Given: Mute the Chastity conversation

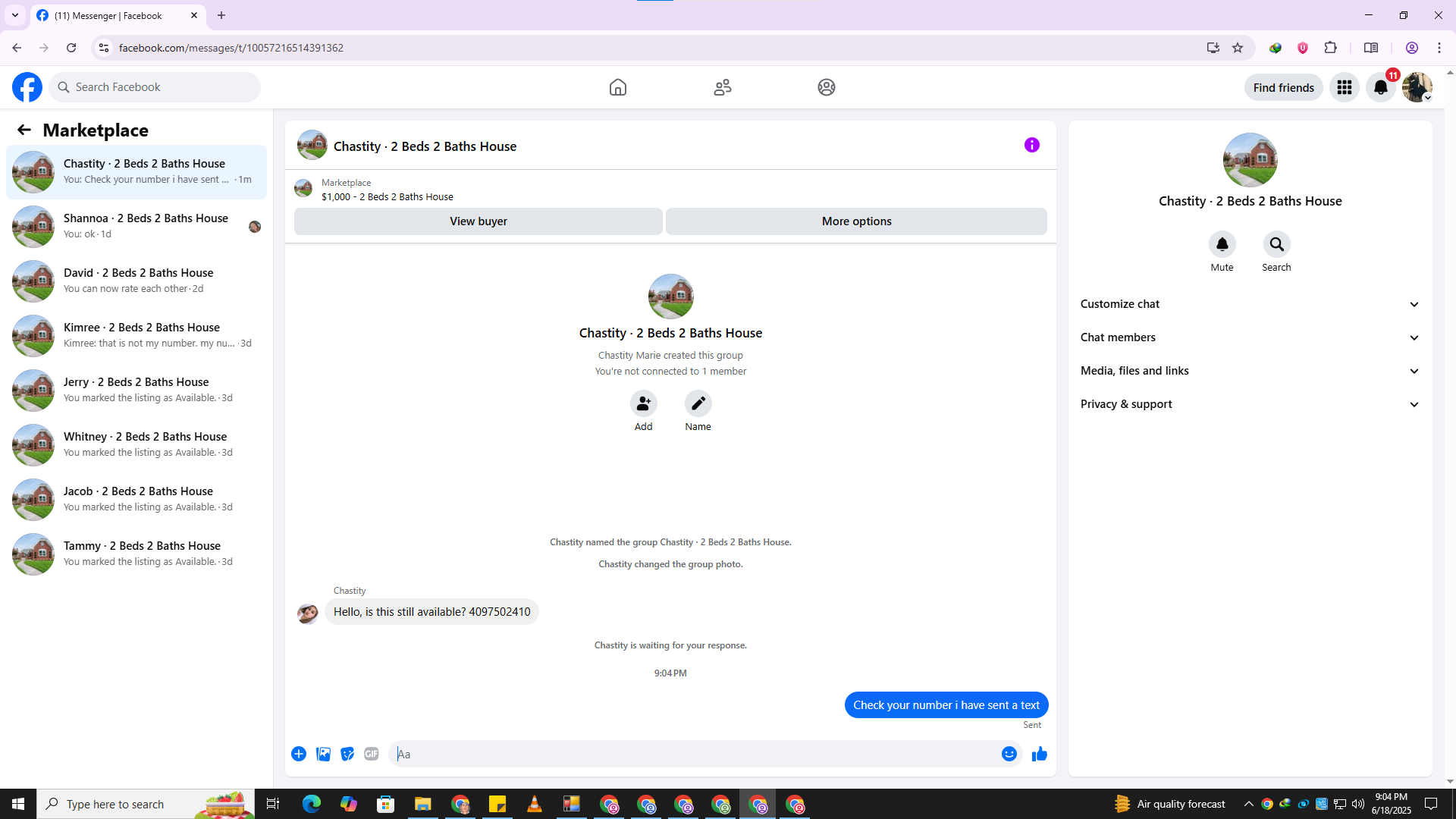Looking at the screenshot, I should click(x=1222, y=244).
